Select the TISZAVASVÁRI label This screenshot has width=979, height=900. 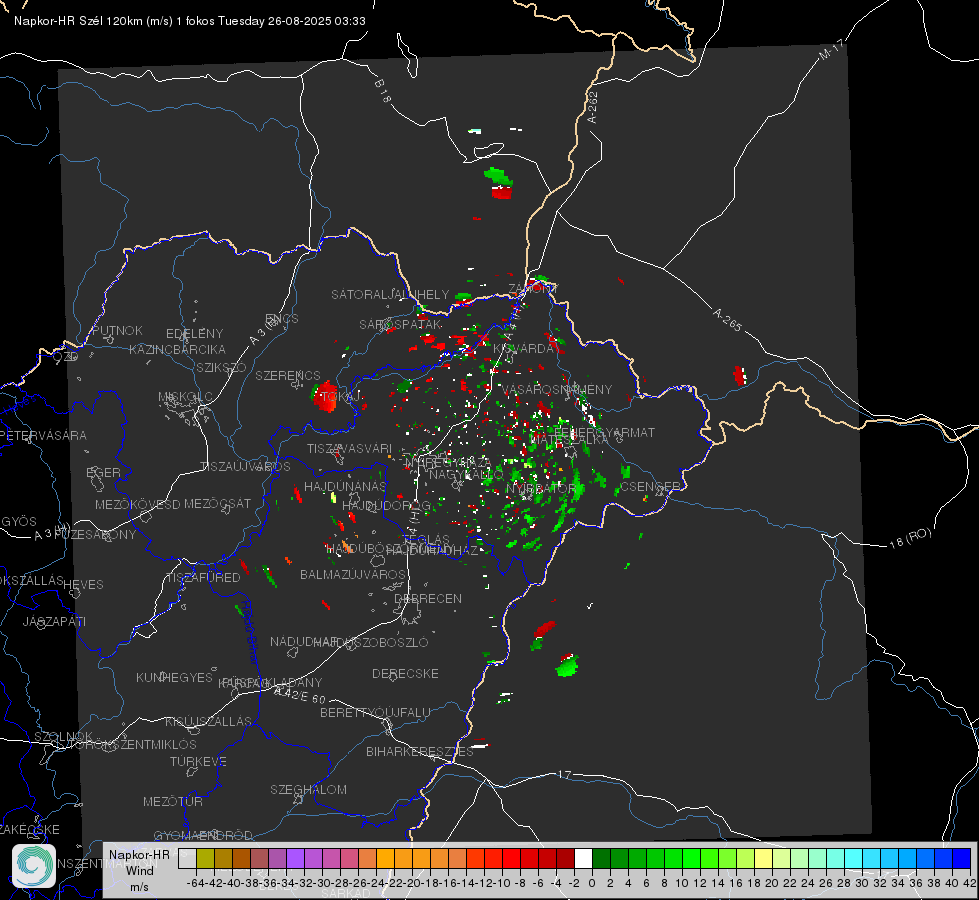point(349,448)
